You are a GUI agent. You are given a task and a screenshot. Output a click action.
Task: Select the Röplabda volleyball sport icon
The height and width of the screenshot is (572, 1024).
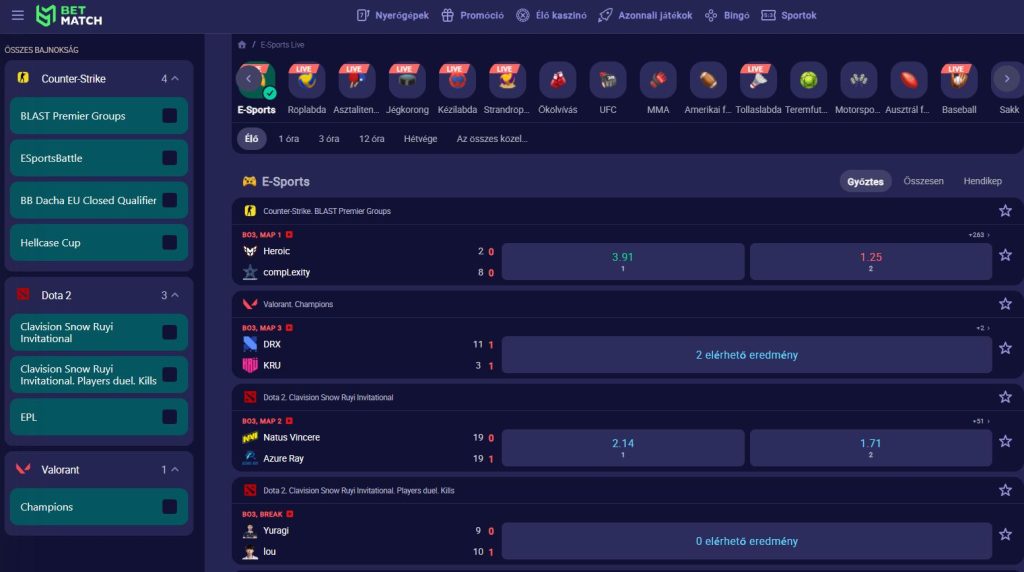point(306,80)
